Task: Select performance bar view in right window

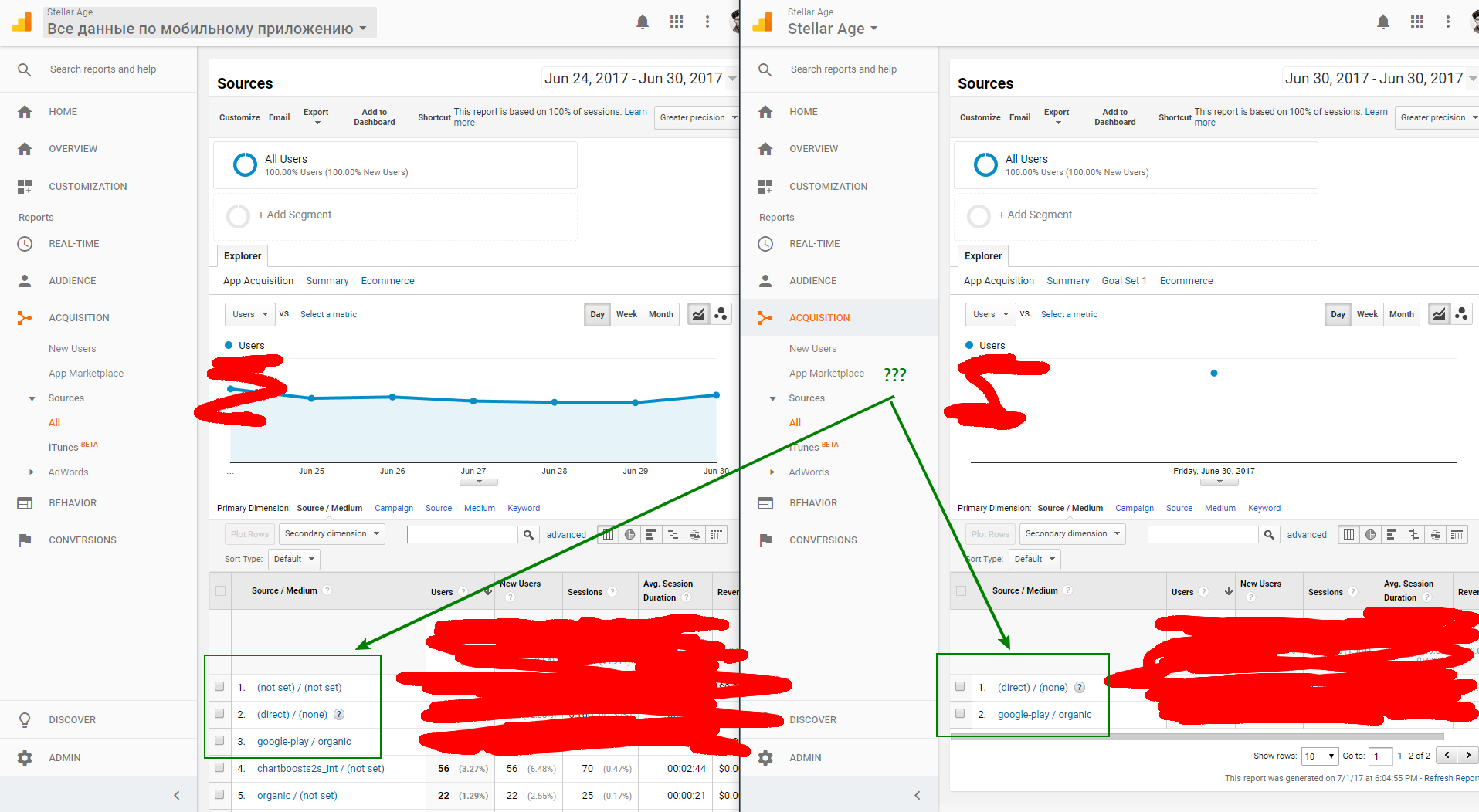Action: click(x=1392, y=534)
